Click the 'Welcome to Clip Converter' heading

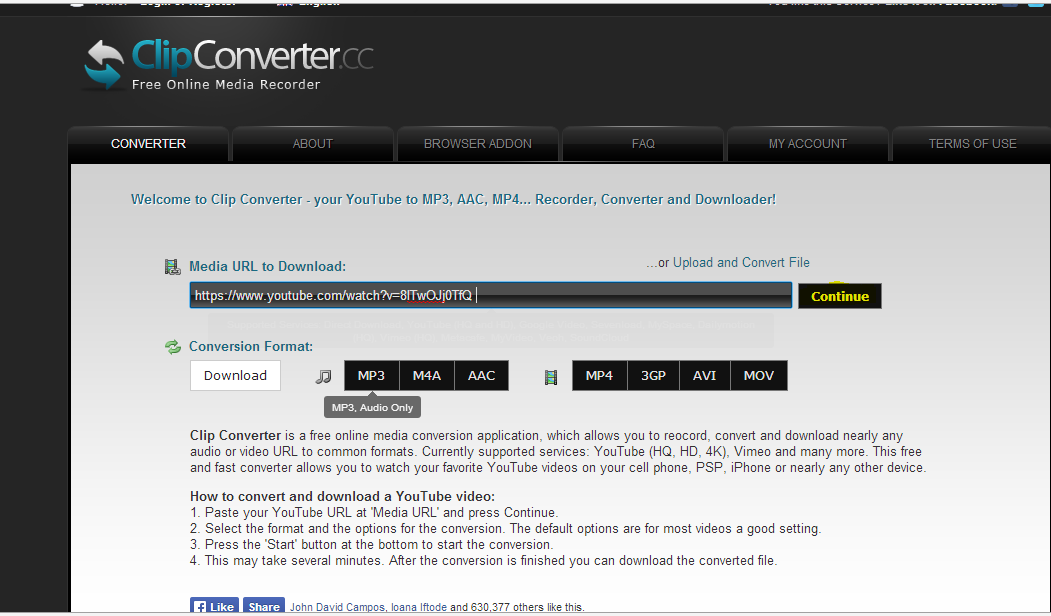click(453, 199)
